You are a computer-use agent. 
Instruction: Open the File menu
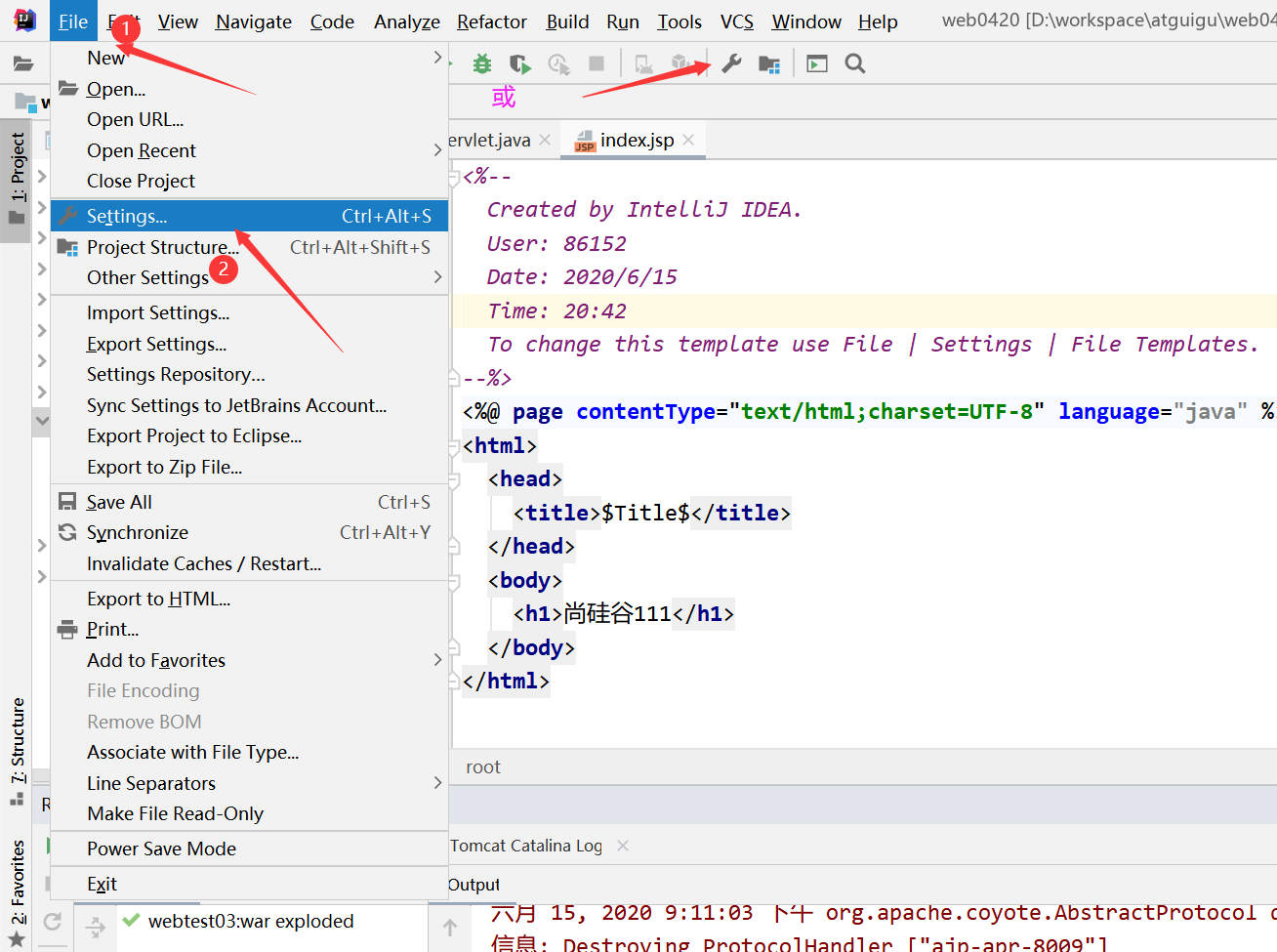click(73, 21)
